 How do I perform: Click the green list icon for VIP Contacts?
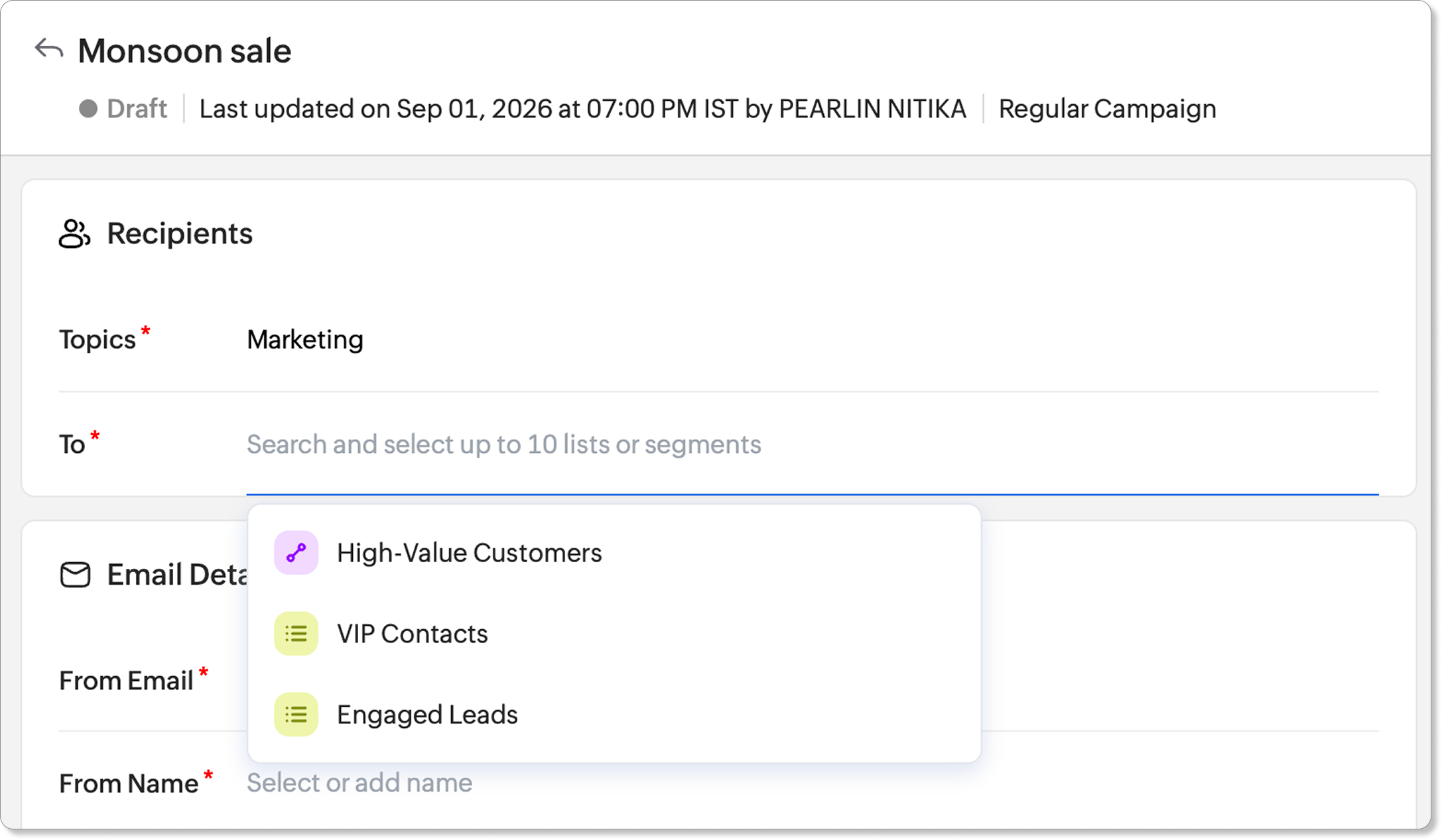296,634
